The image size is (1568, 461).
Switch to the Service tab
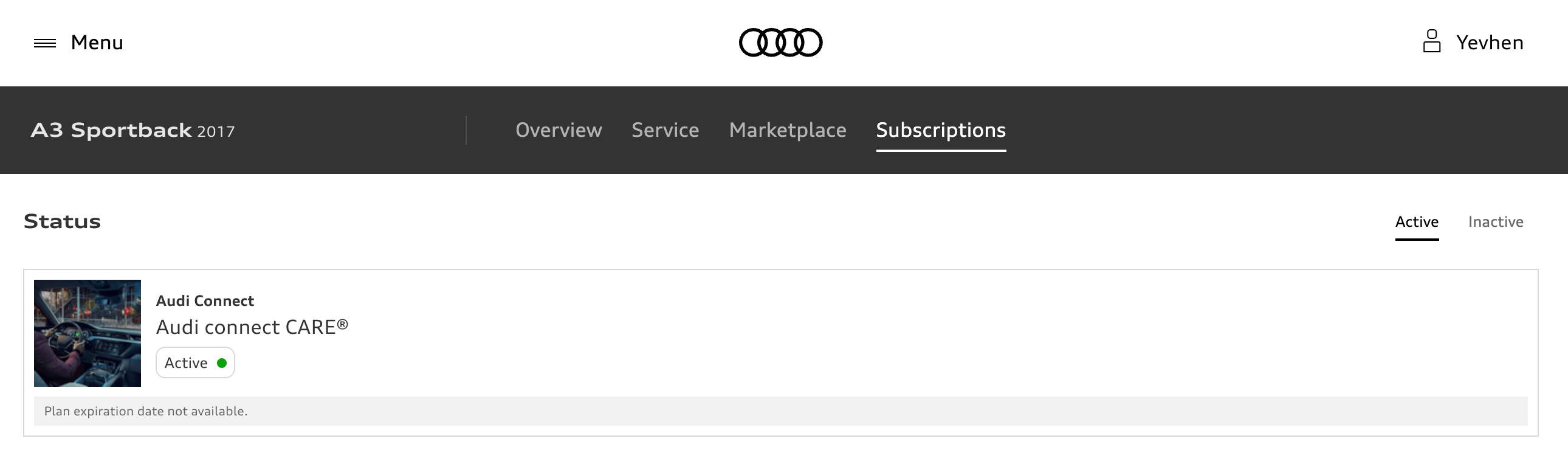click(x=665, y=130)
